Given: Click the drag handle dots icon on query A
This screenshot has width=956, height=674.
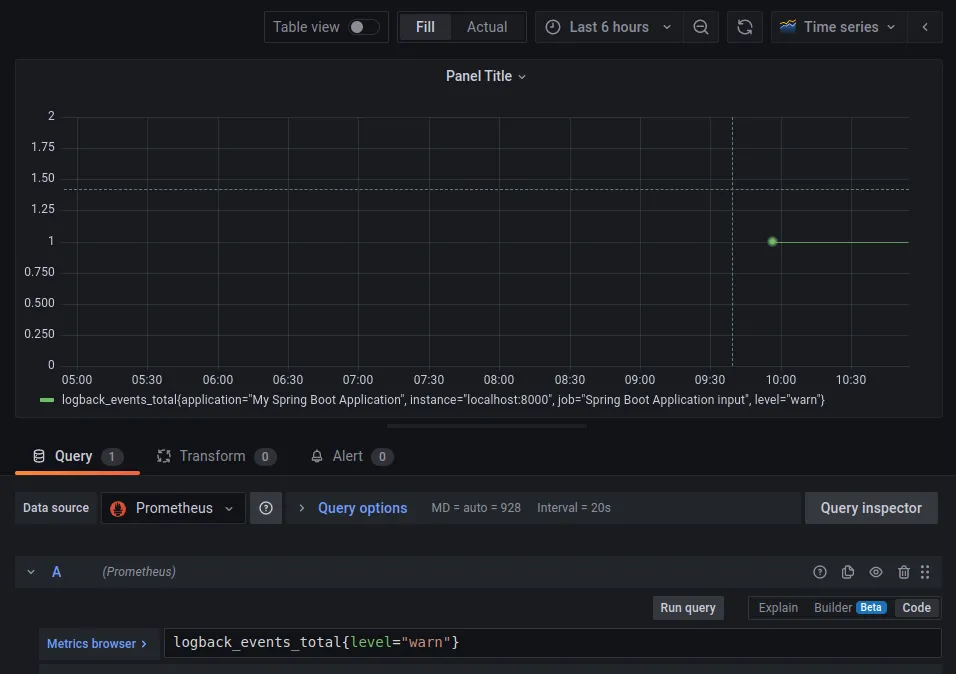Looking at the screenshot, I should coord(925,572).
